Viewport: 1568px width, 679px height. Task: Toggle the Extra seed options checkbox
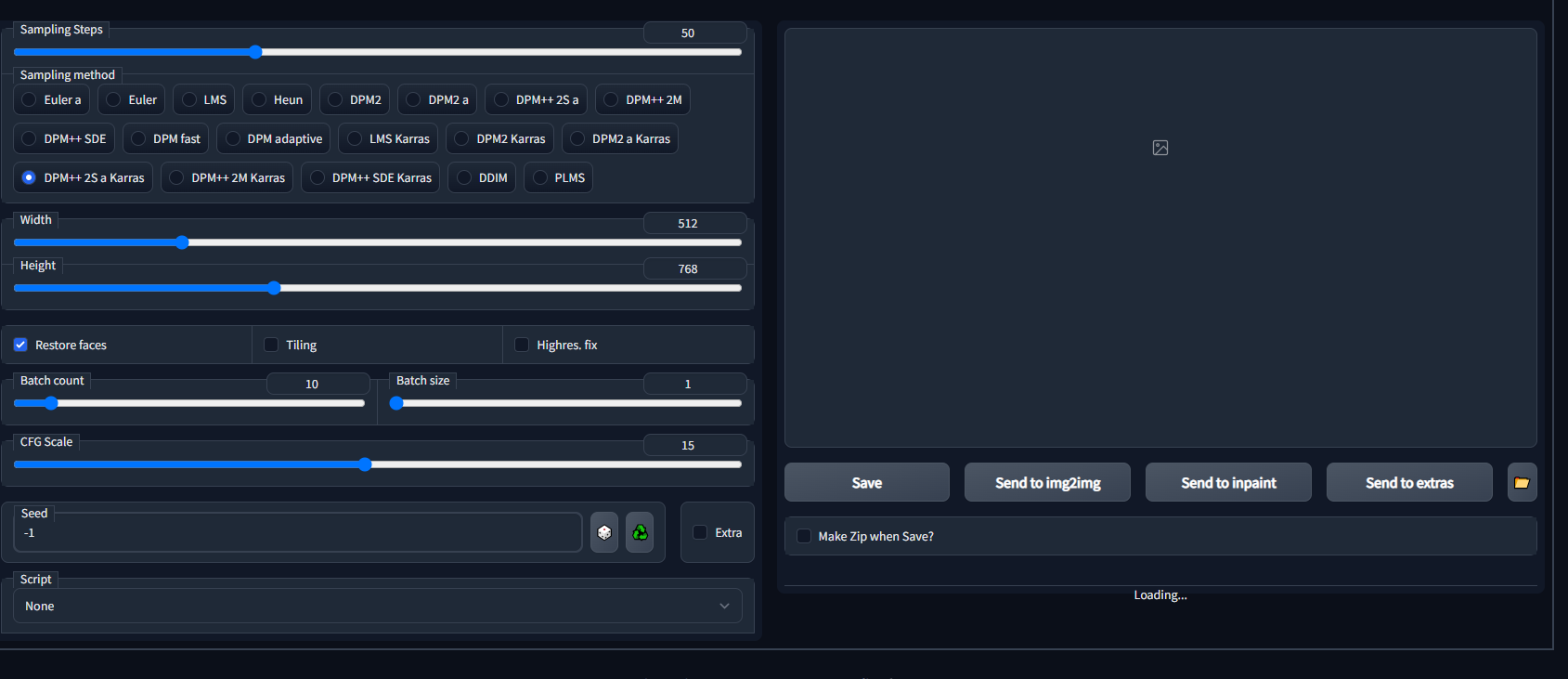coord(700,532)
